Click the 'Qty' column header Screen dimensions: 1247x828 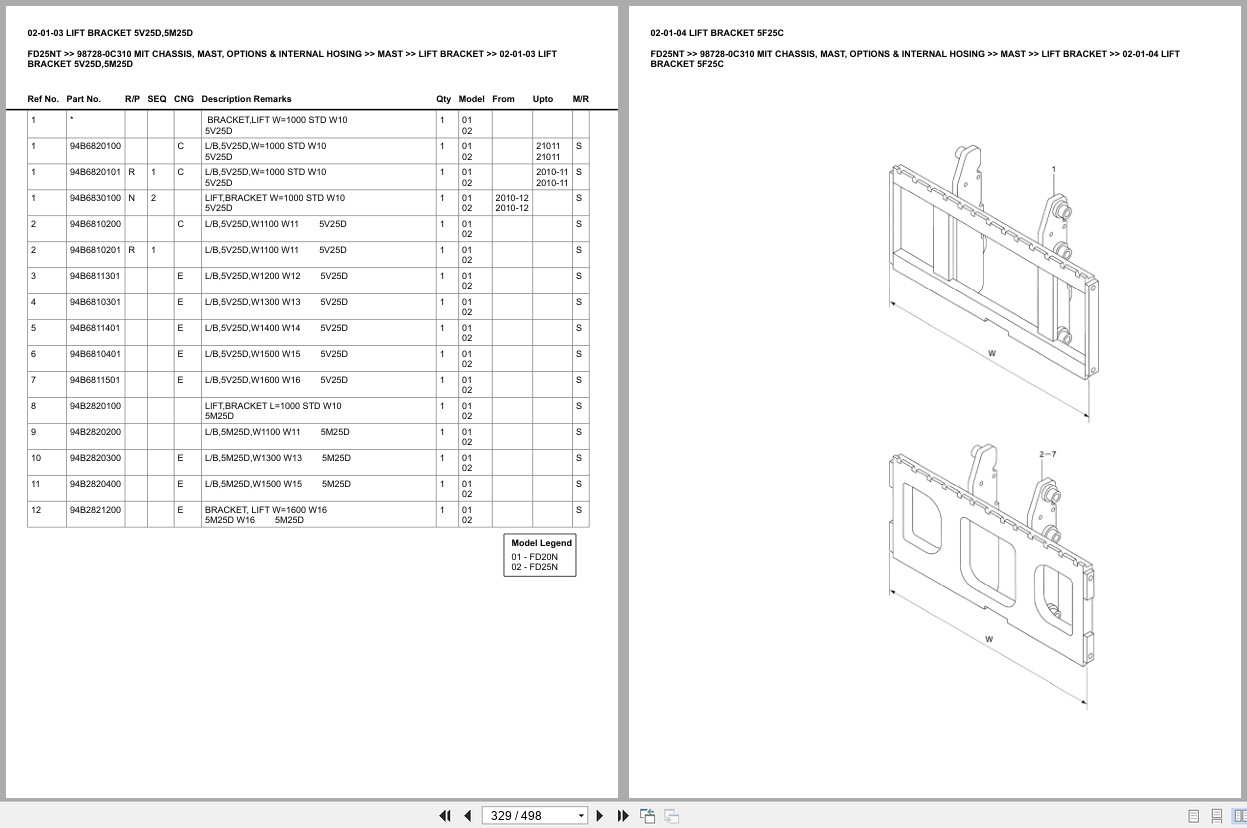tap(443, 99)
